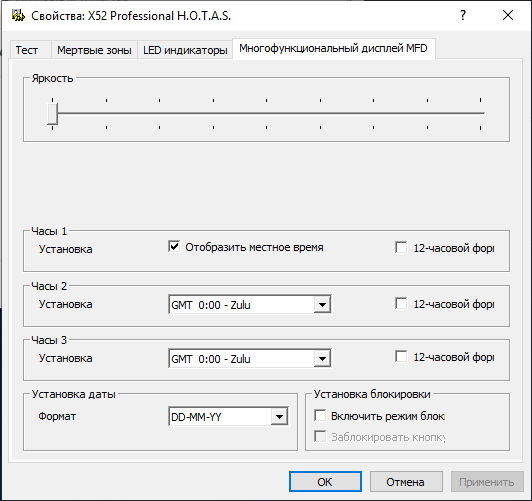
Task: Click the Яркость slider thumb
Action: coord(53,114)
